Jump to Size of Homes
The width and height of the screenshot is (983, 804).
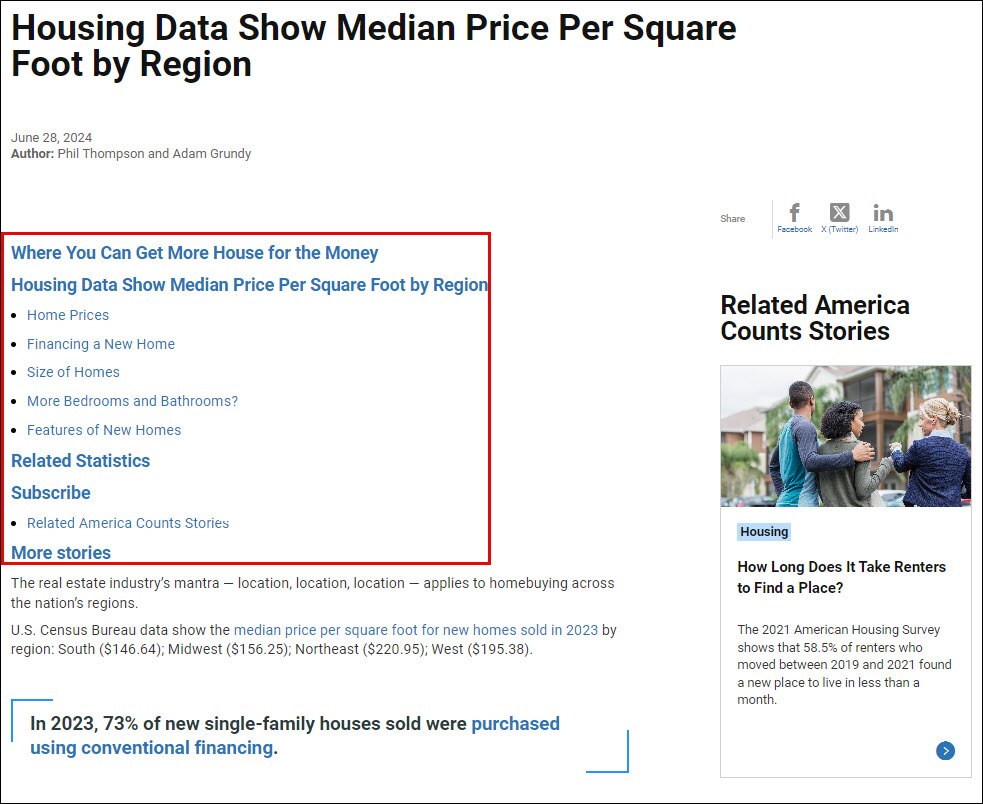click(73, 372)
